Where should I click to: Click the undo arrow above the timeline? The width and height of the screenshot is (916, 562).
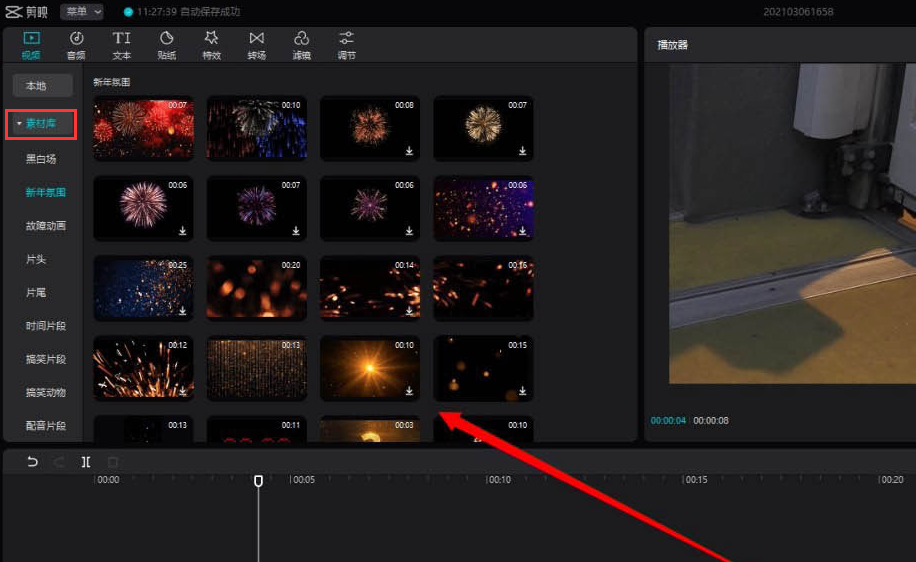point(33,462)
